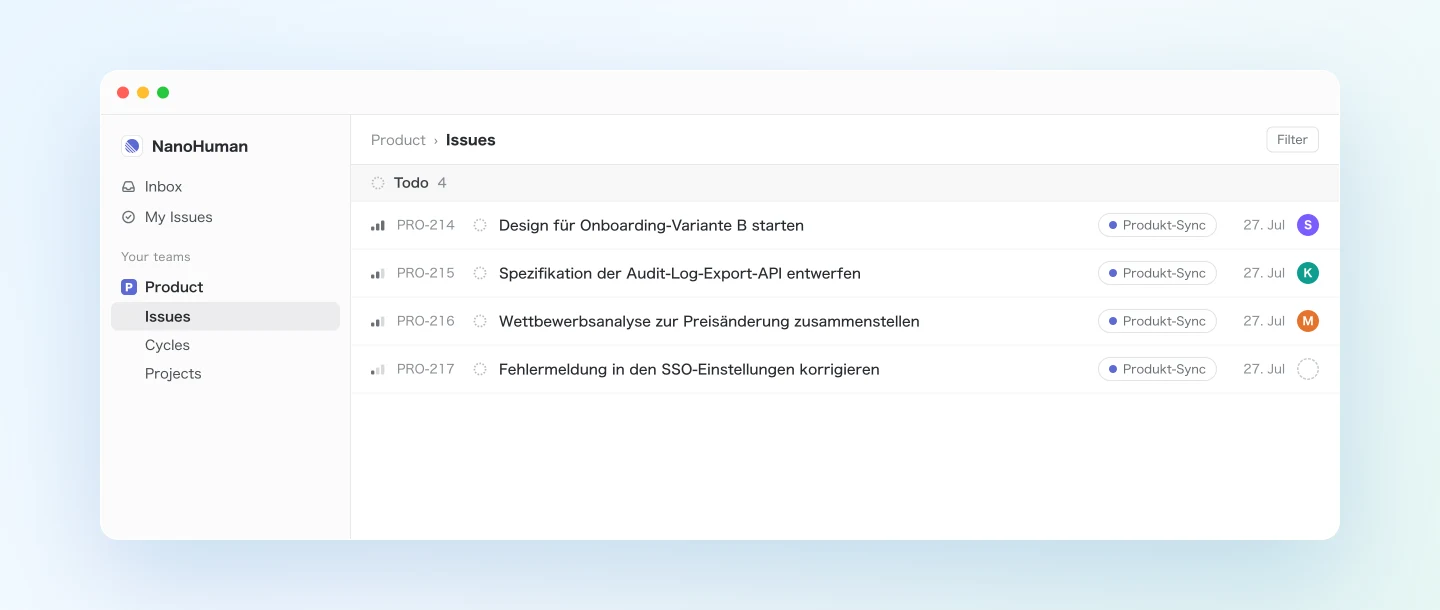Screen dimensions: 1440x610
Task: Minimize window with yellow button
Action: point(143,93)
